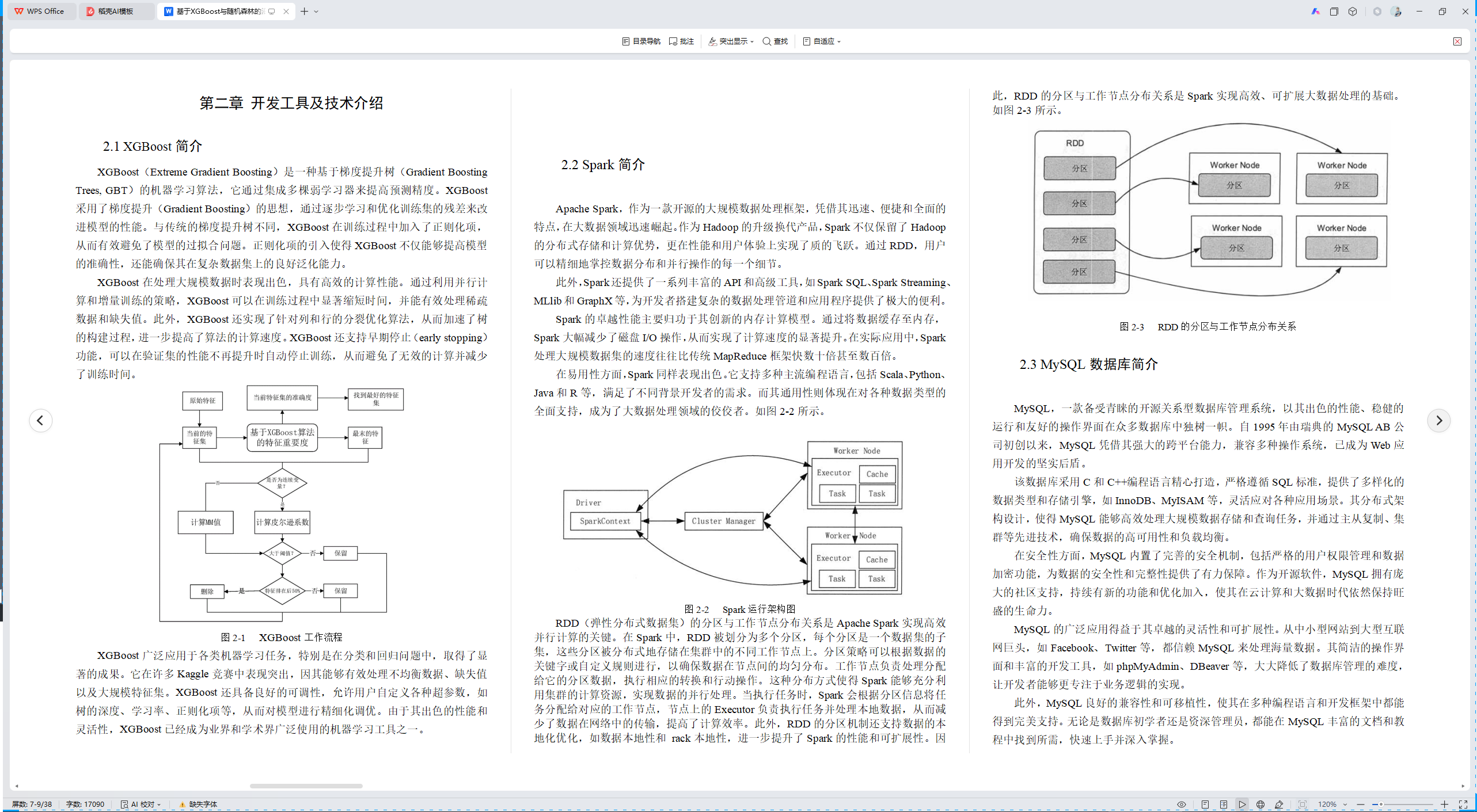Image resolution: width=1477 pixels, height=812 pixels.
Task: Open 目录导航 table of contents navigation
Action: [641, 41]
